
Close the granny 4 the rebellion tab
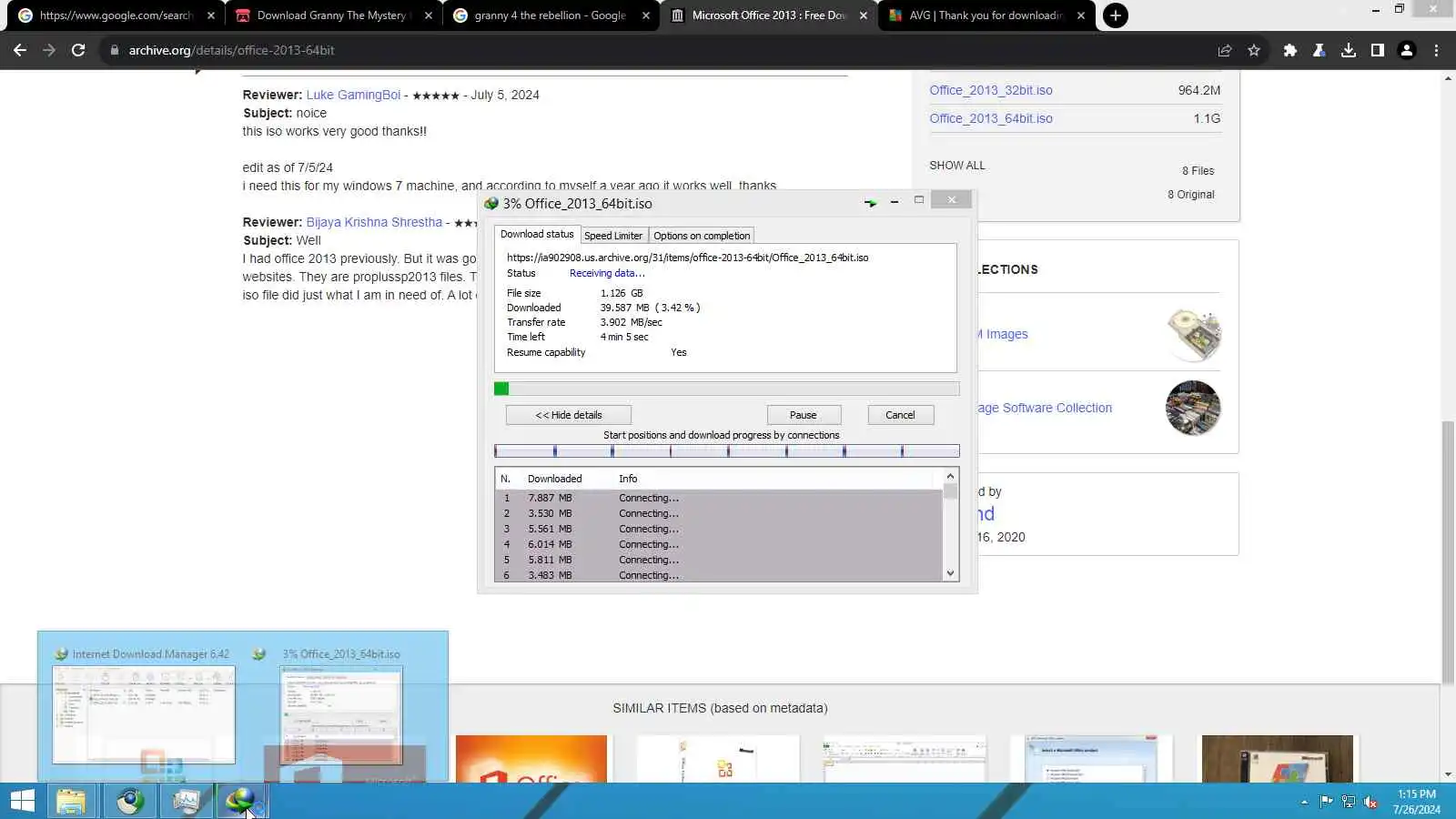click(x=646, y=15)
